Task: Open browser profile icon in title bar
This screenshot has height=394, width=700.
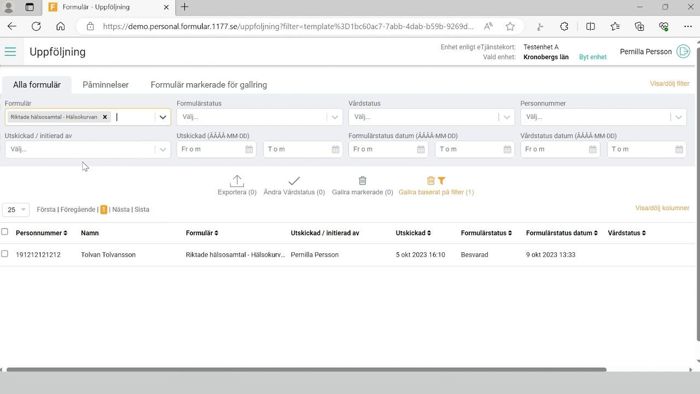Action: tap(8, 7)
